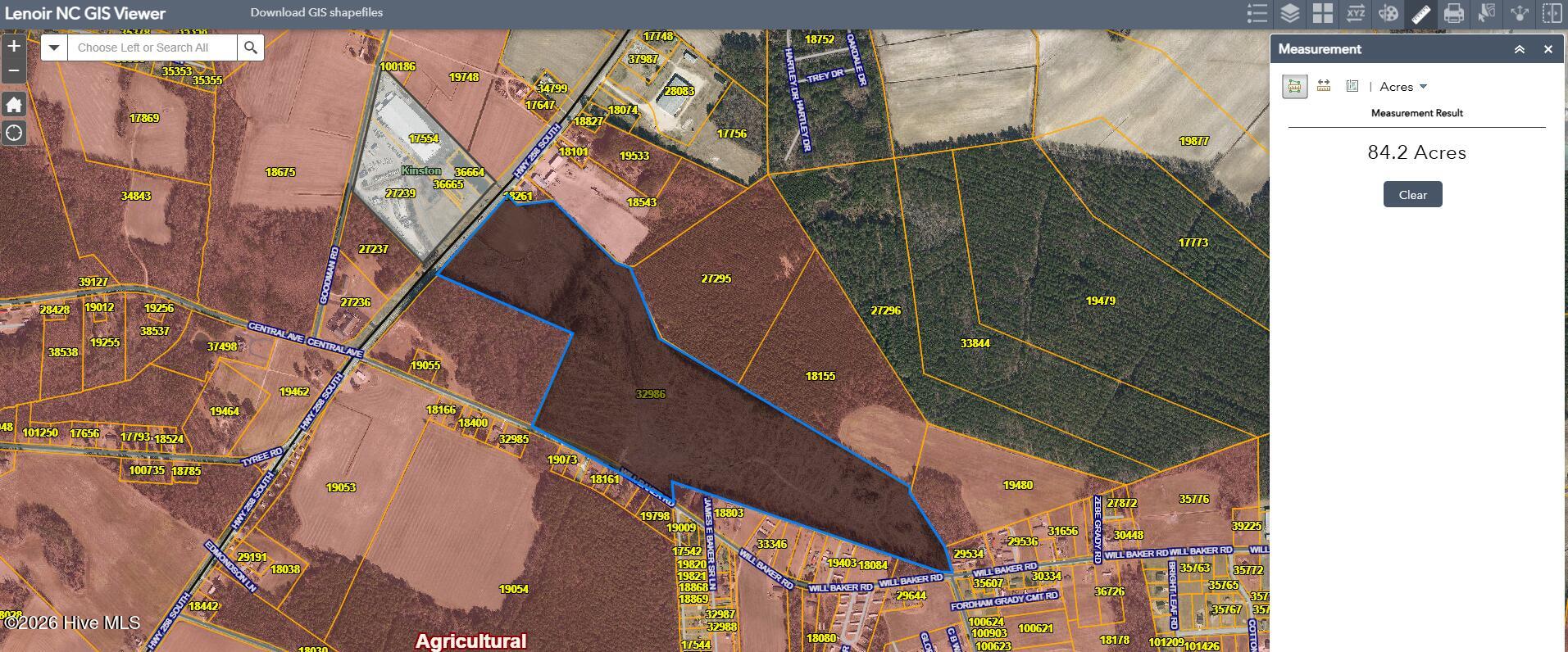Click the Print widget icon
This screenshot has height=652, width=1568.
pyautogui.click(x=1453, y=14)
